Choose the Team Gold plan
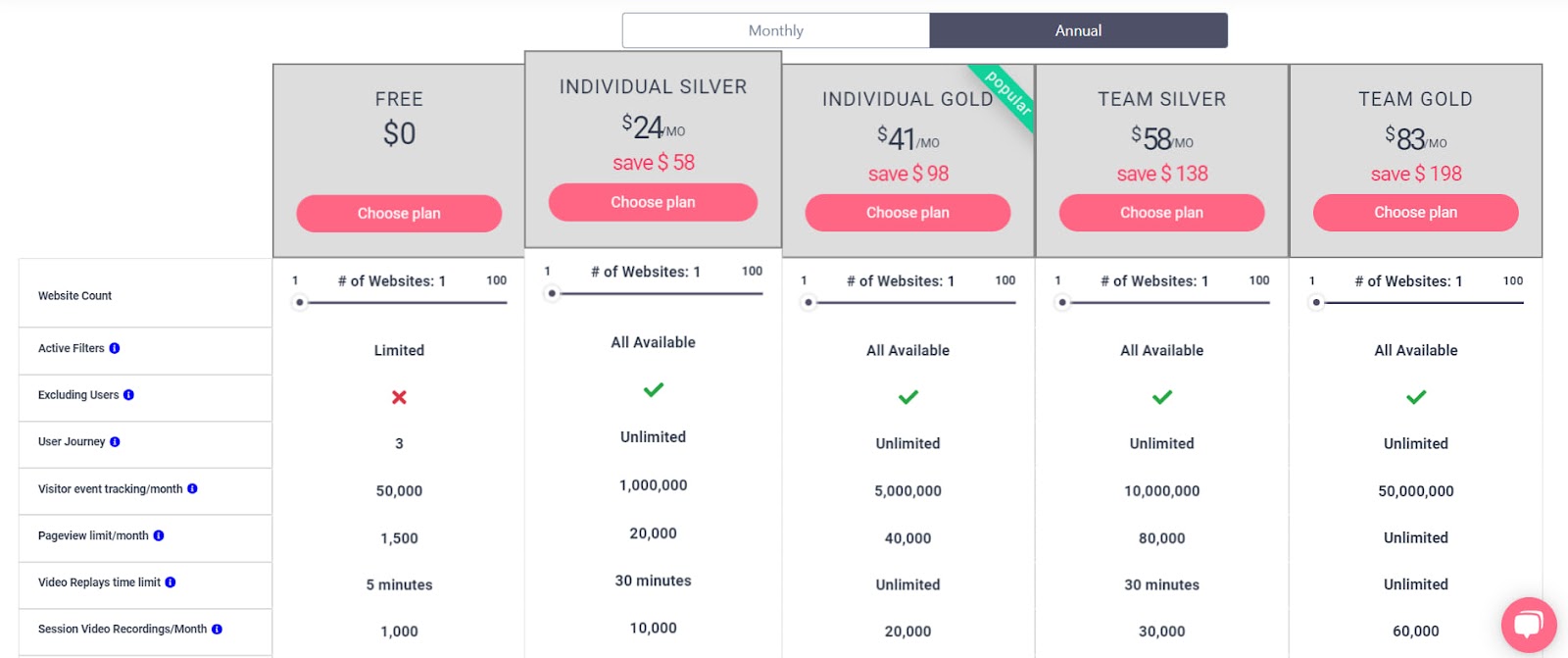The image size is (1568, 658). coord(1415,213)
